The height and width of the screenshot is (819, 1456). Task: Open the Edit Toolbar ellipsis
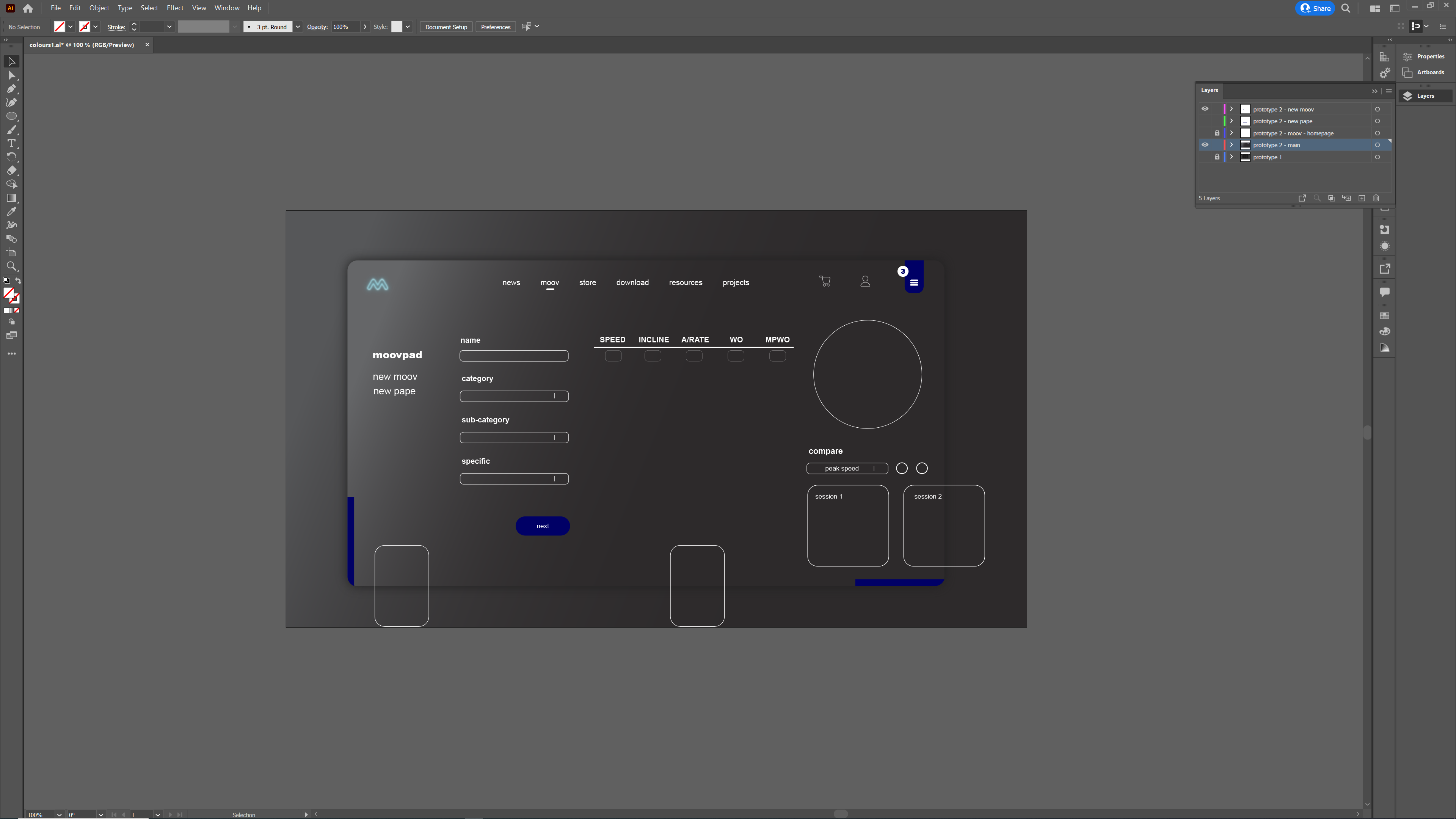coord(11,354)
